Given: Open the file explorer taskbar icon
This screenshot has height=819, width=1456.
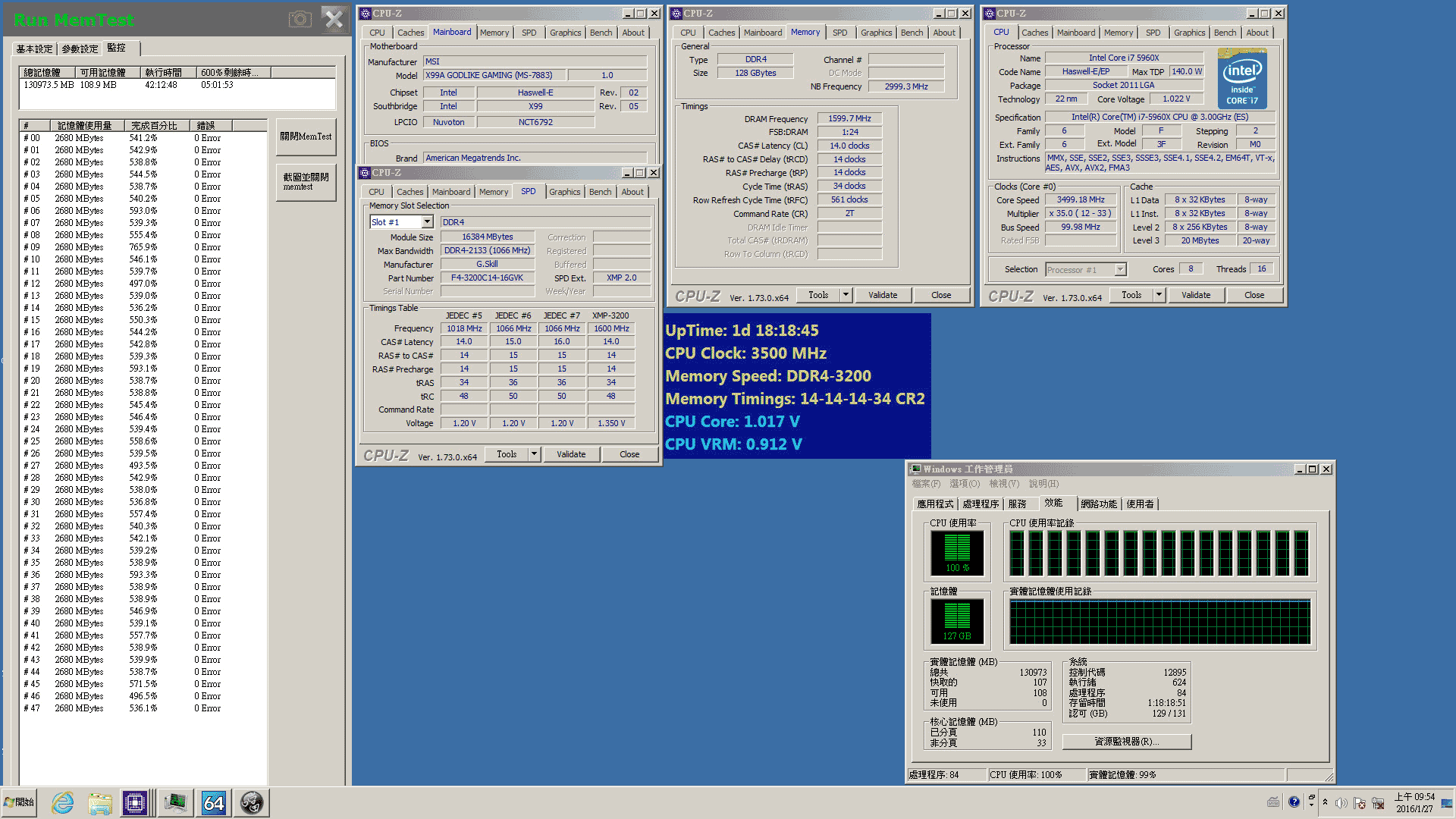Looking at the screenshot, I should tap(100, 802).
